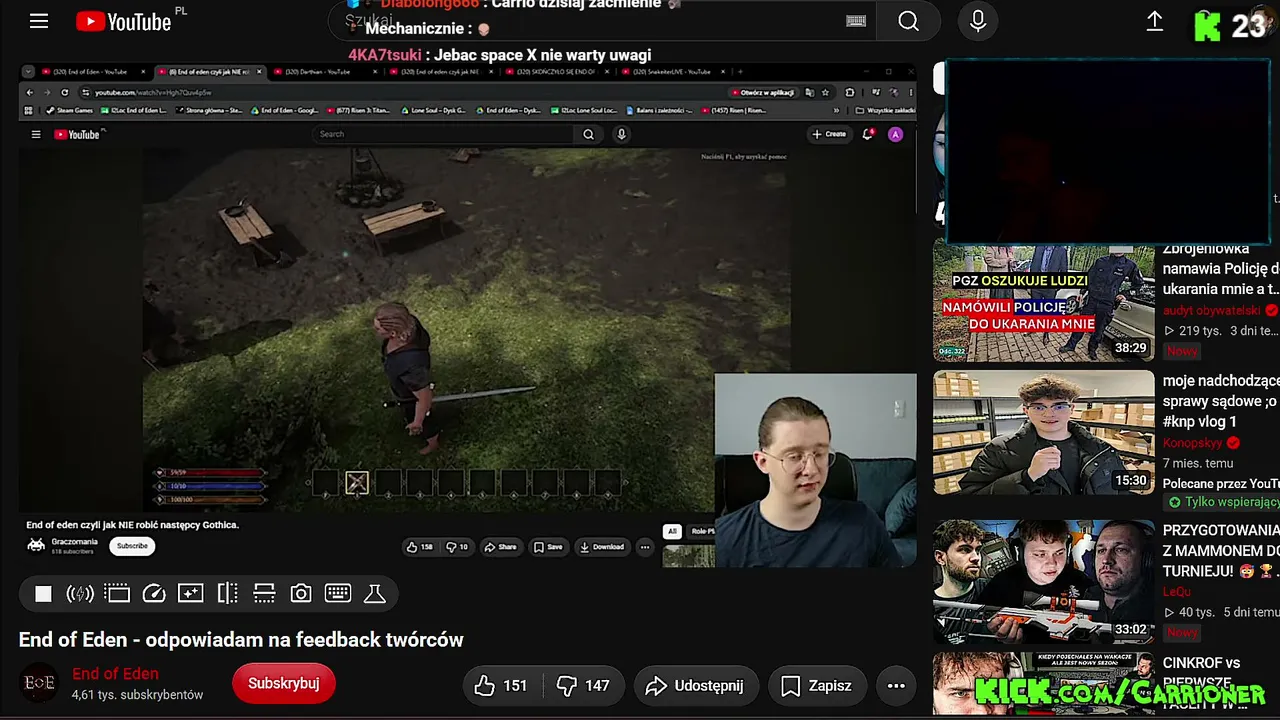The image size is (1280, 720).
Task: Open the End of Eden channel name link
Action: pos(115,674)
